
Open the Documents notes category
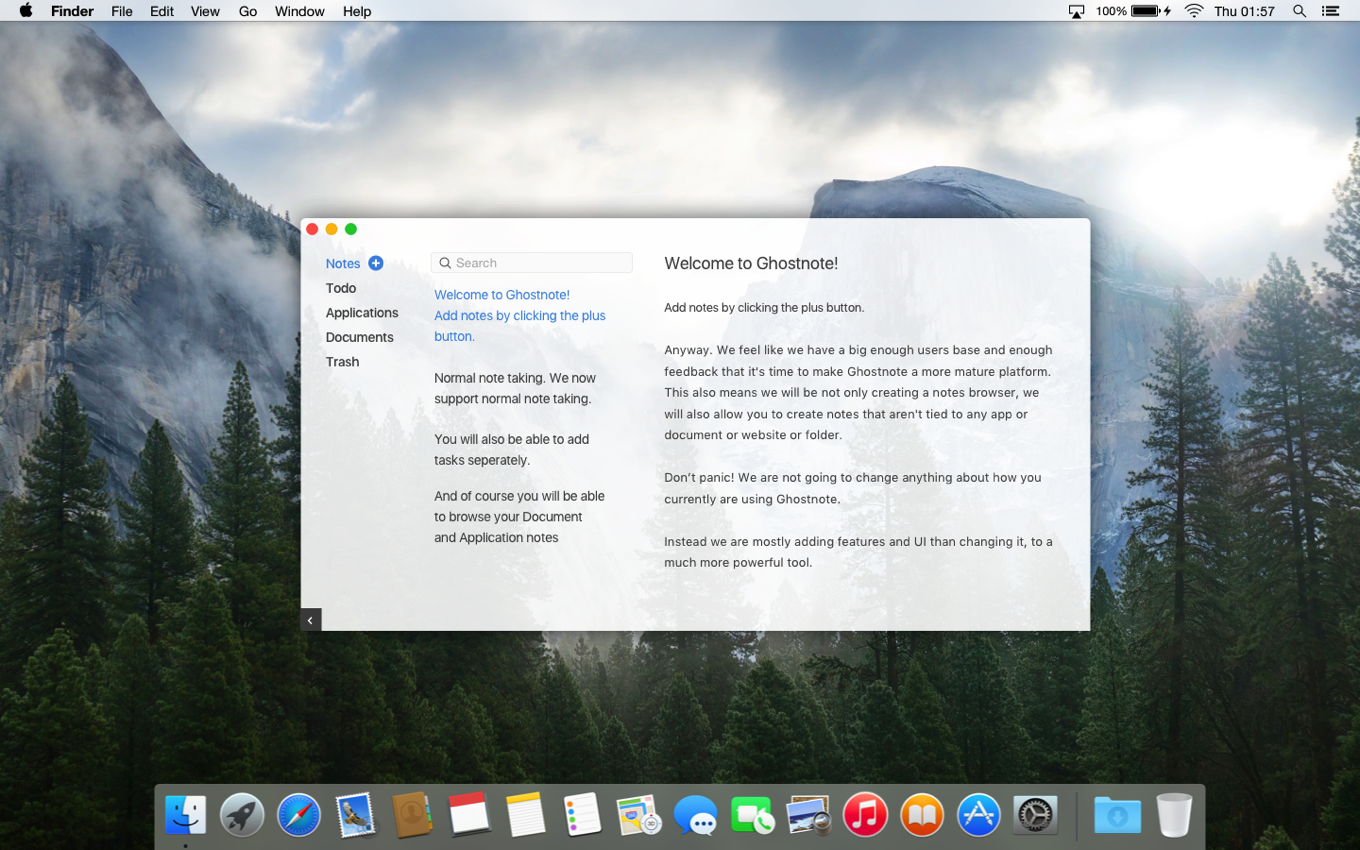[x=359, y=337]
